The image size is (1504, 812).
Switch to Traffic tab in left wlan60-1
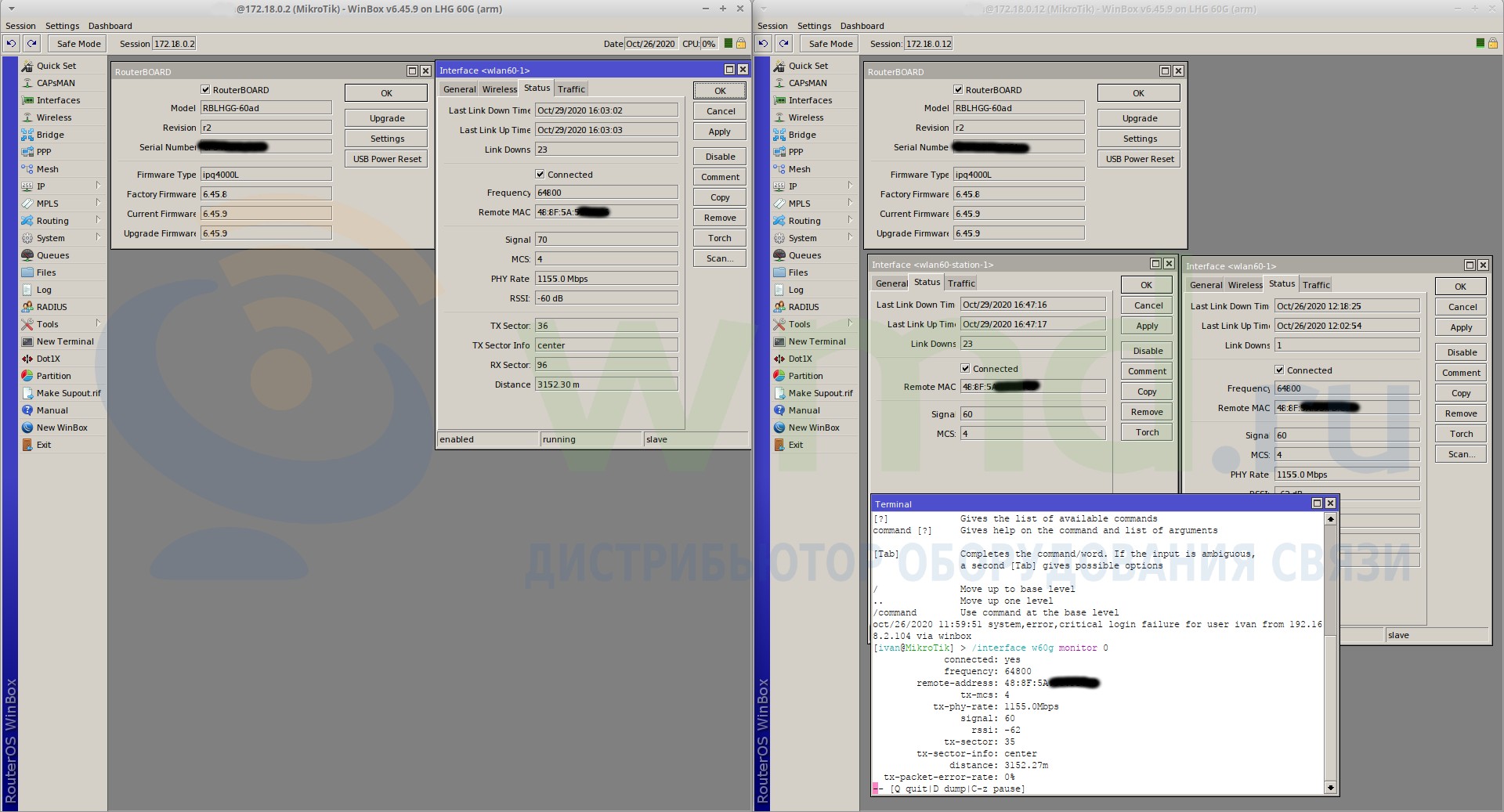[571, 89]
